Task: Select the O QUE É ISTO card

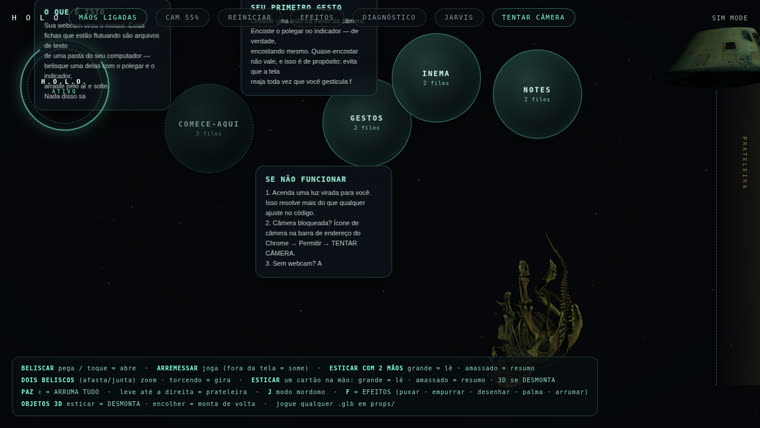Action: (102, 54)
